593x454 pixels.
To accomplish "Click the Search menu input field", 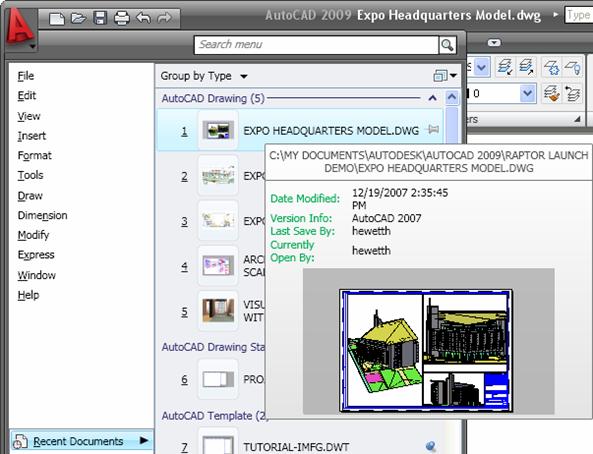I will tap(316, 45).
